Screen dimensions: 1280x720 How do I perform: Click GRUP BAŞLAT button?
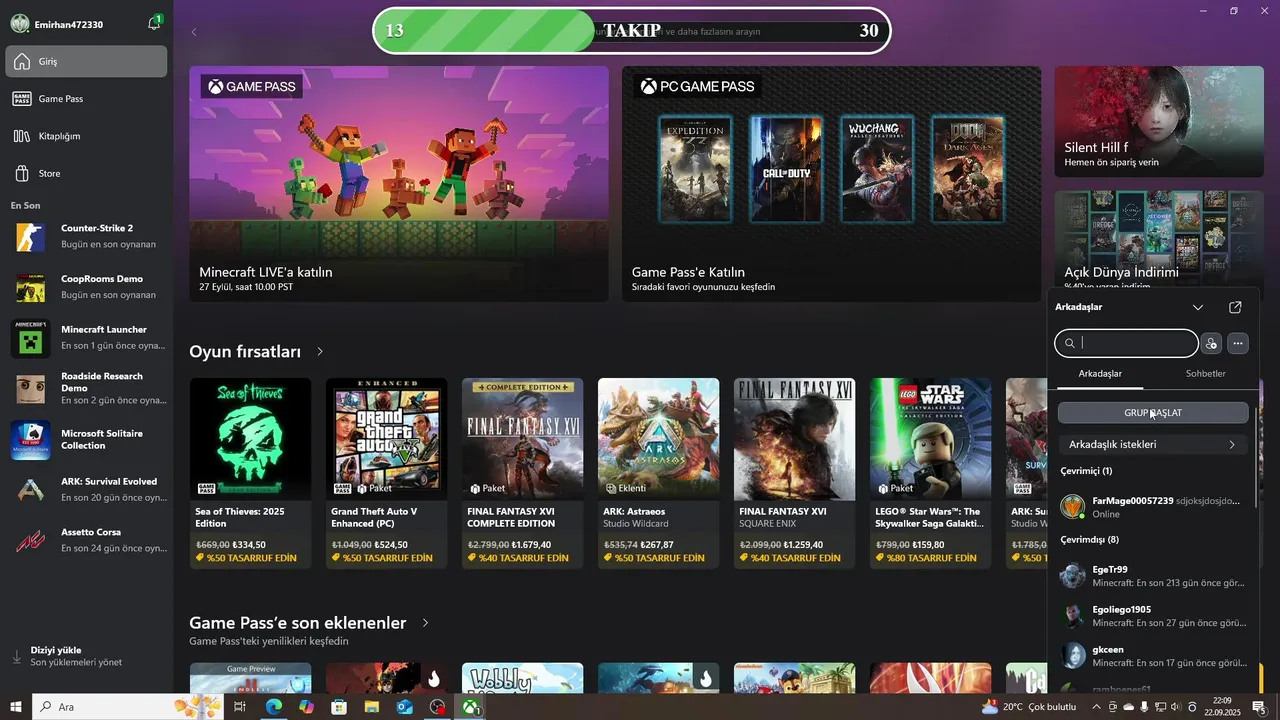(1153, 413)
